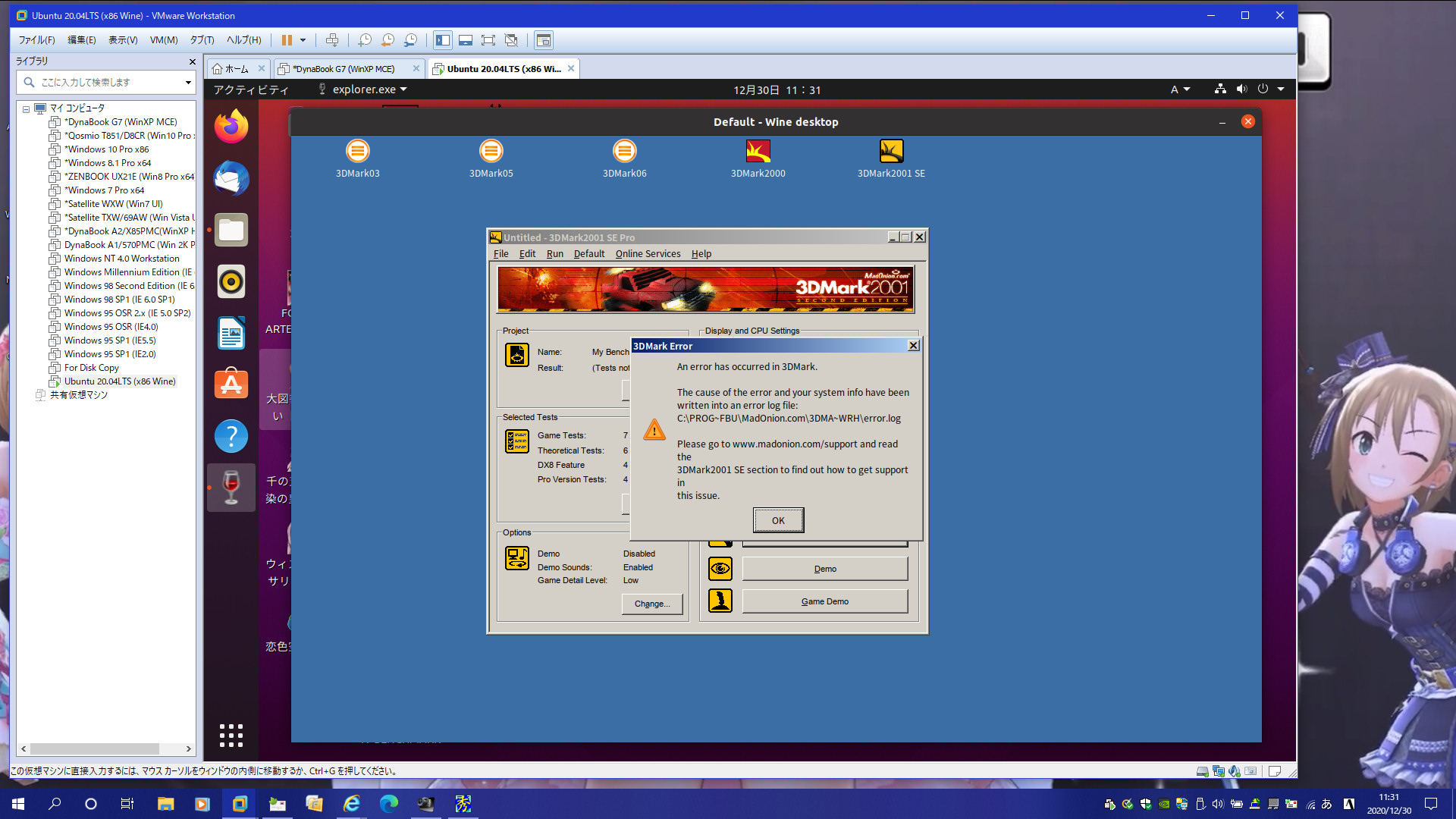
Task: Click the Game Demo joystick icon
Action: coord(720,601)
